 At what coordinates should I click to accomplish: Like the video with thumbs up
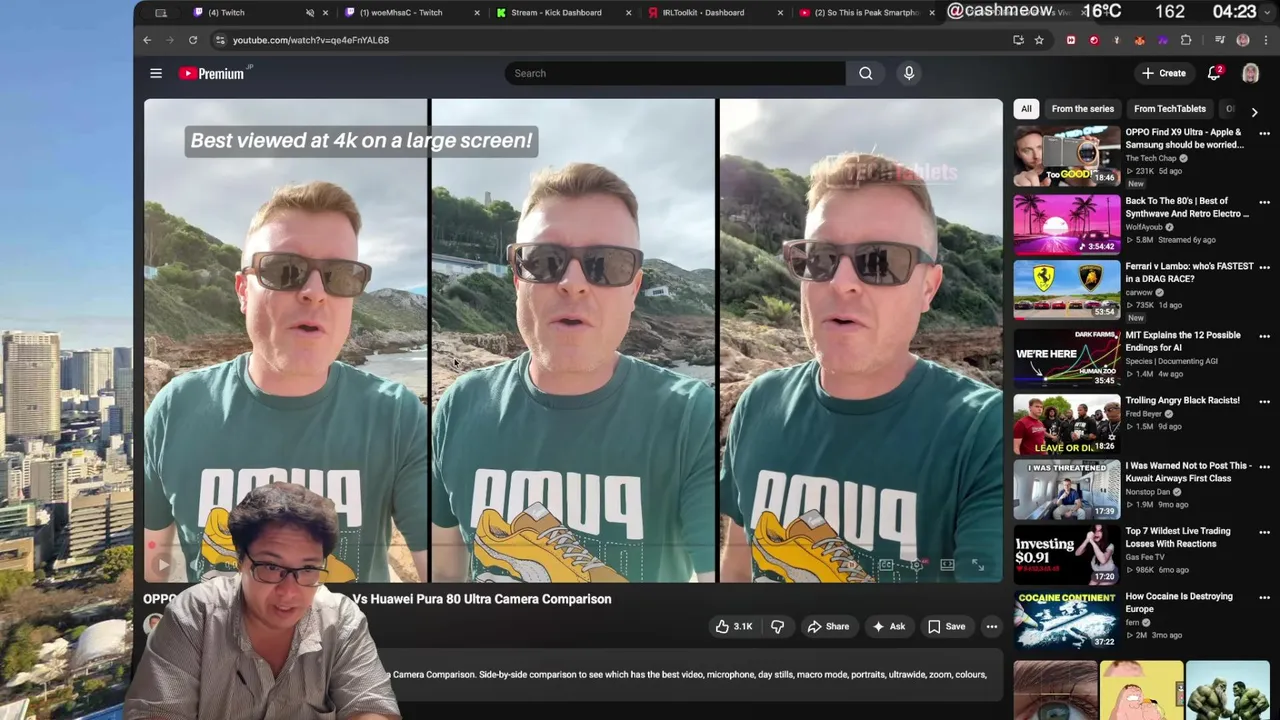coord(733,627)
